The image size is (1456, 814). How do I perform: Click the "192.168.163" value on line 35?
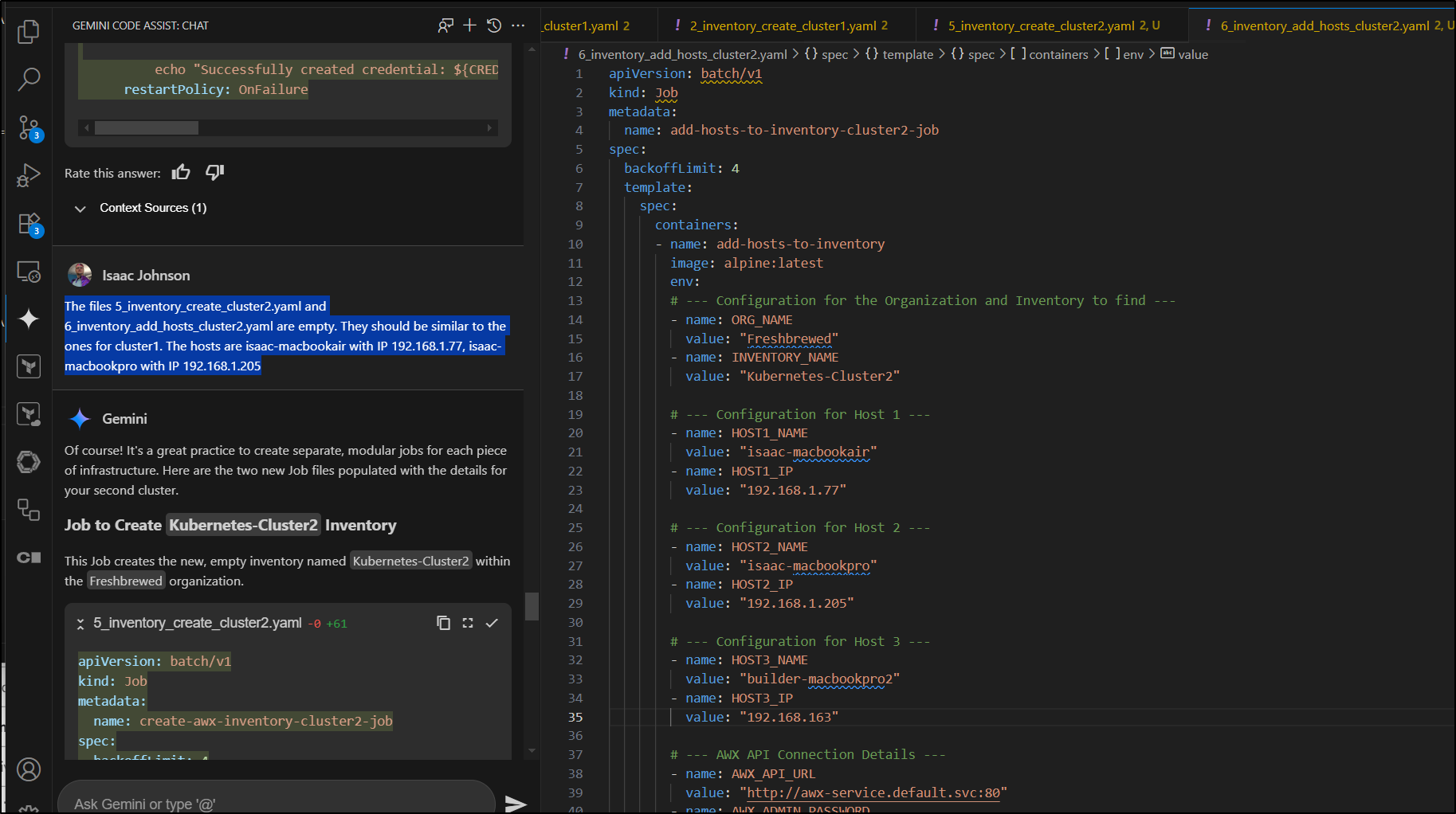pyautogui.click(x=789, y=717)
